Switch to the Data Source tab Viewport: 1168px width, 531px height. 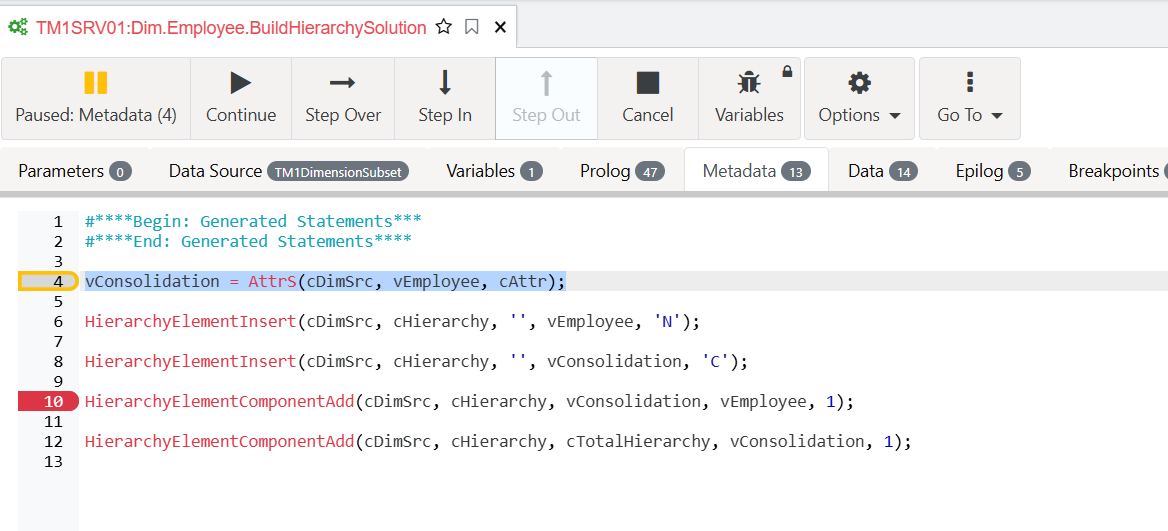click(x=288, y=171)
